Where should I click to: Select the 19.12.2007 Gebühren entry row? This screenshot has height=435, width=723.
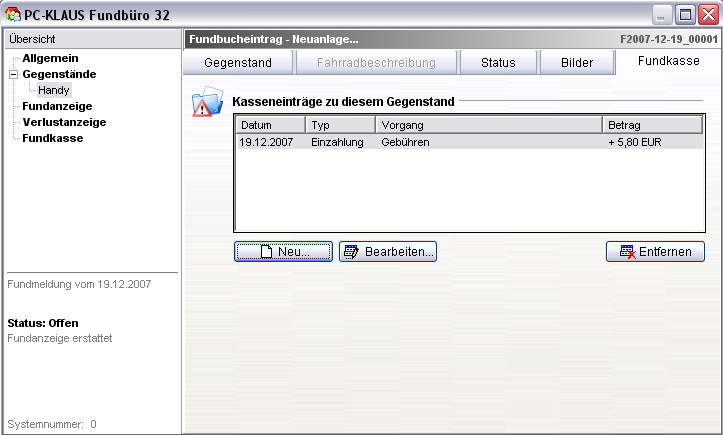(x=468, y=143)
